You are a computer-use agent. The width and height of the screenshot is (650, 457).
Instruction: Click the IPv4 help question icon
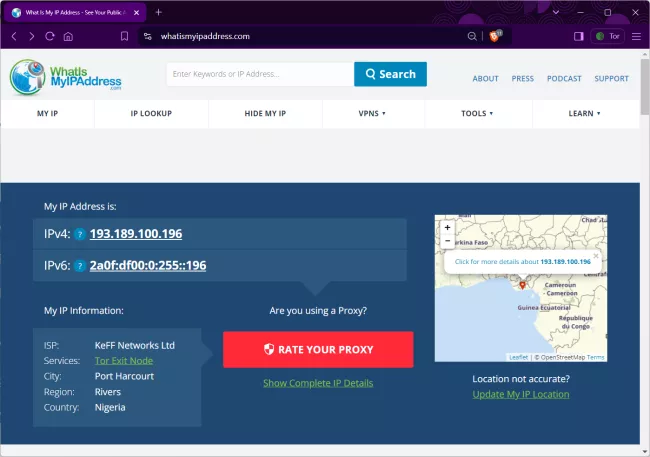pos(79,235)
